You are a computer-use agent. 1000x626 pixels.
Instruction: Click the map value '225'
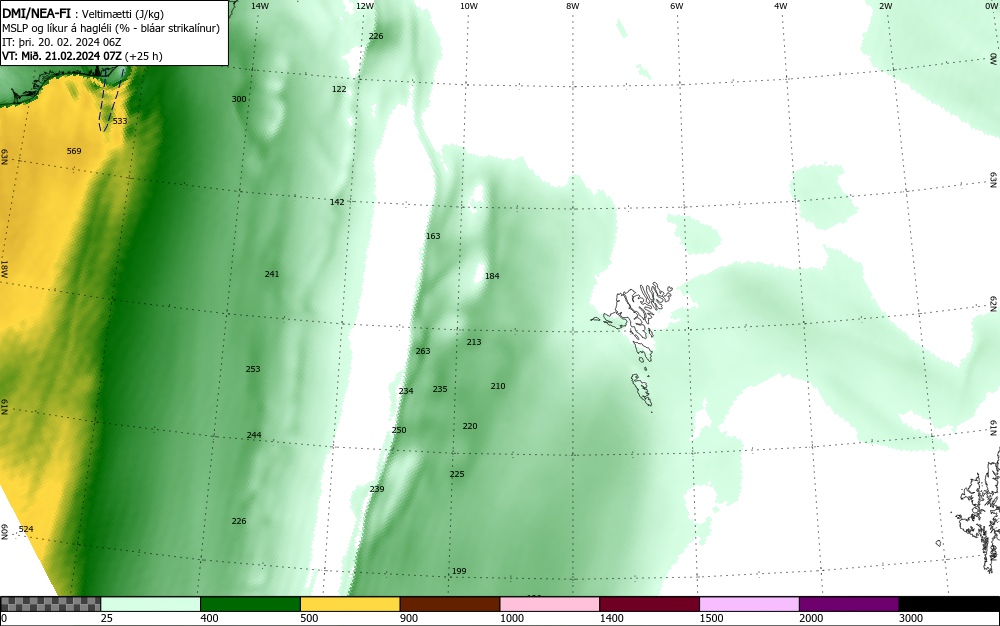point(457,474)
